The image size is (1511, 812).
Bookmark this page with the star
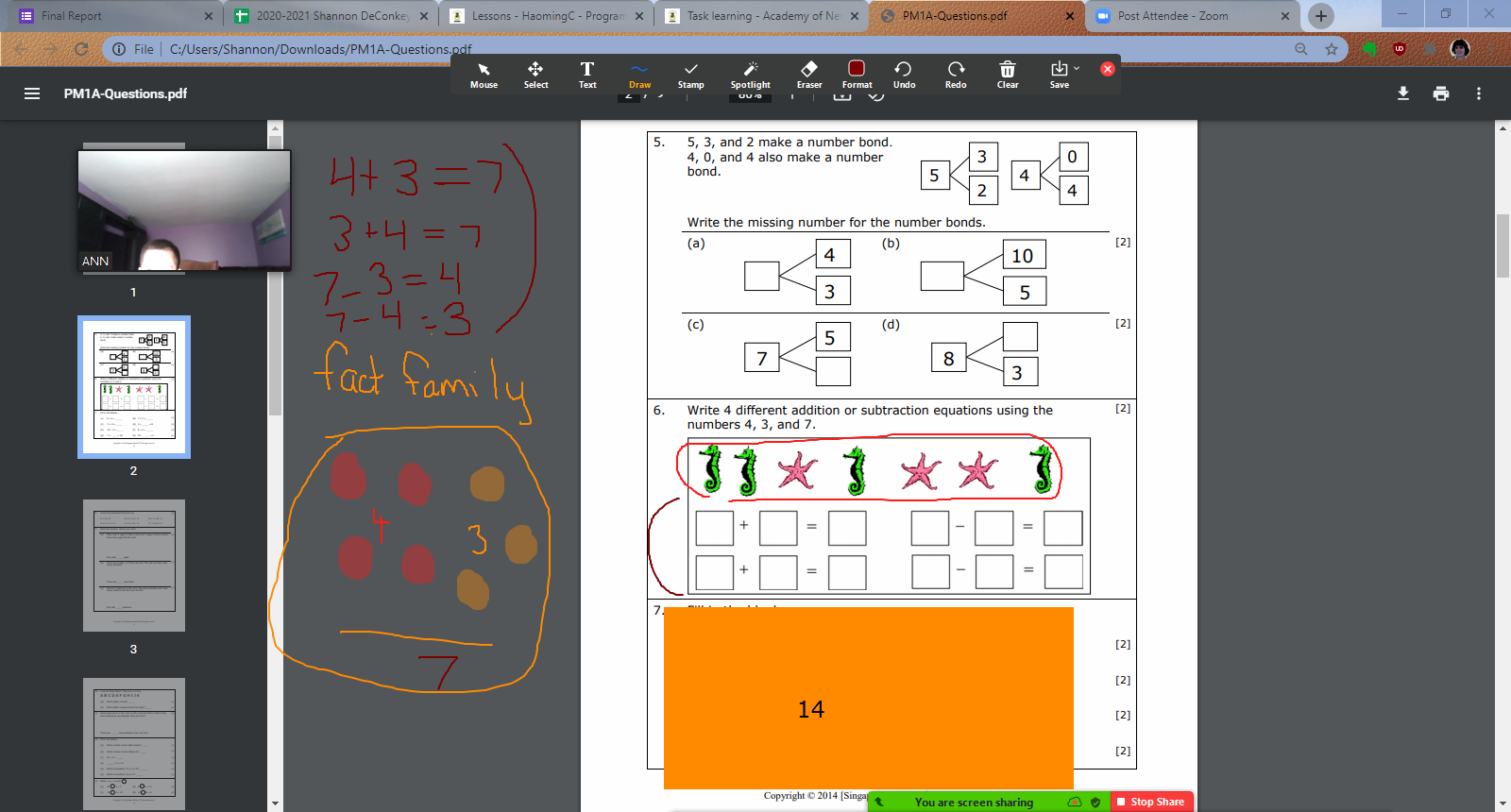(x=1332, y=49)
